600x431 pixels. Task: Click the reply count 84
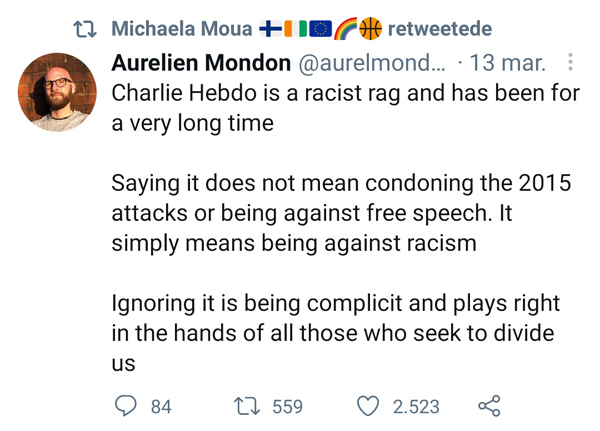coord(161,407)
